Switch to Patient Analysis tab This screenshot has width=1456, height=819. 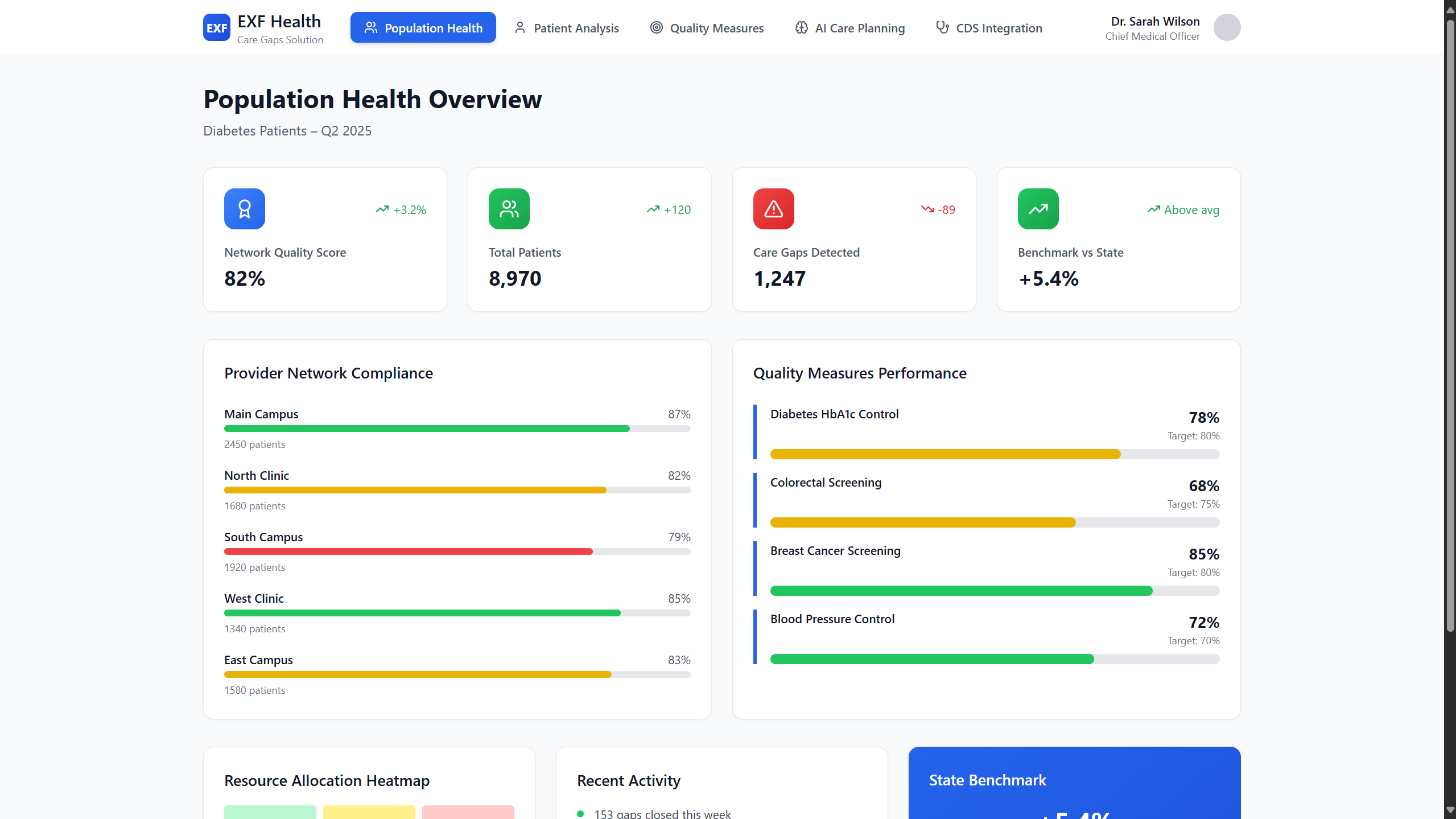tap(566, 27)
